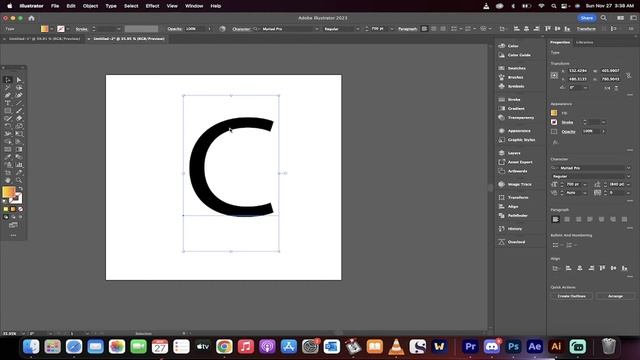The image size is (640, 360).
Task: Open font family dropdown in Properties
Action: pyautogui.click(x=629, y=168)
